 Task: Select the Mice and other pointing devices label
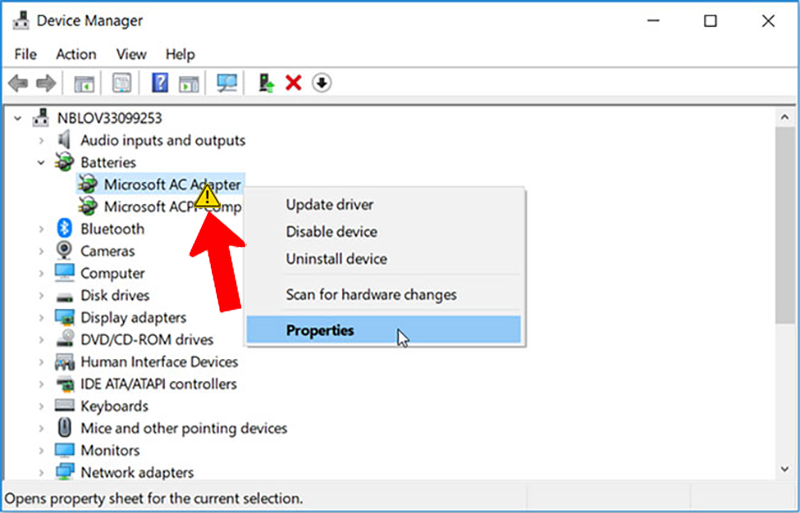[184, 428]
